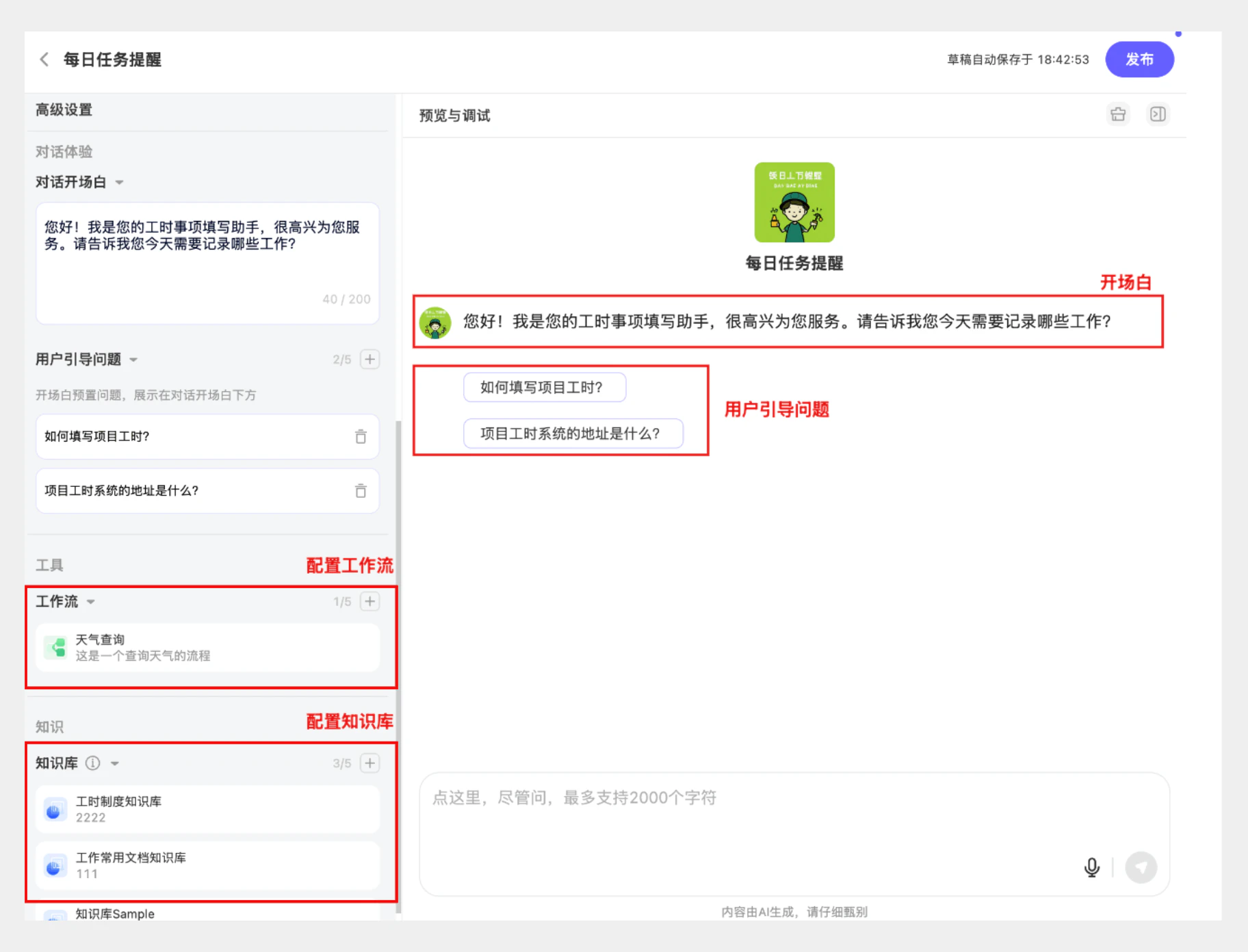Click the 每日任务提醒 name under the avatar

pos(794,263)
